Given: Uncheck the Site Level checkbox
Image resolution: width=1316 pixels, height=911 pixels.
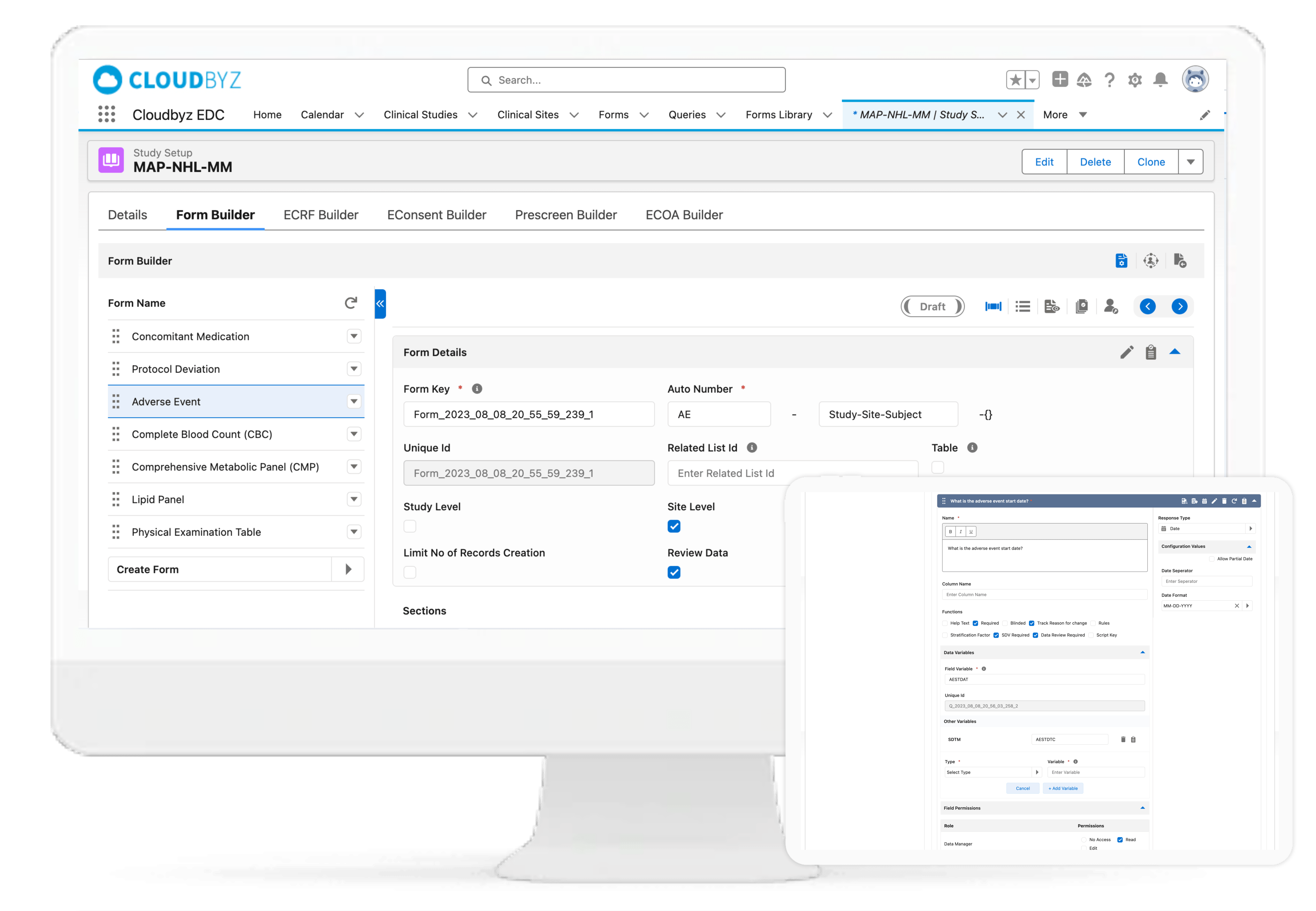Looking at the screenshot, I should tap(674, 526).
